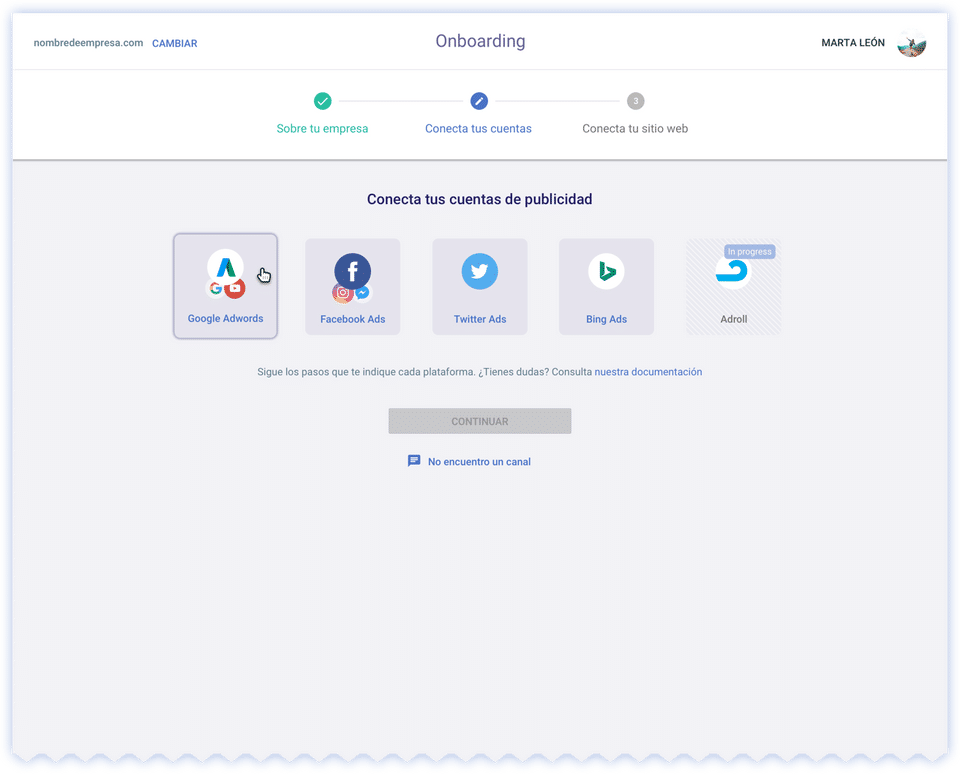The height and width of the screenshot is (774, 960).
Task: Click the blue pencil step icon
Action: 479,101
